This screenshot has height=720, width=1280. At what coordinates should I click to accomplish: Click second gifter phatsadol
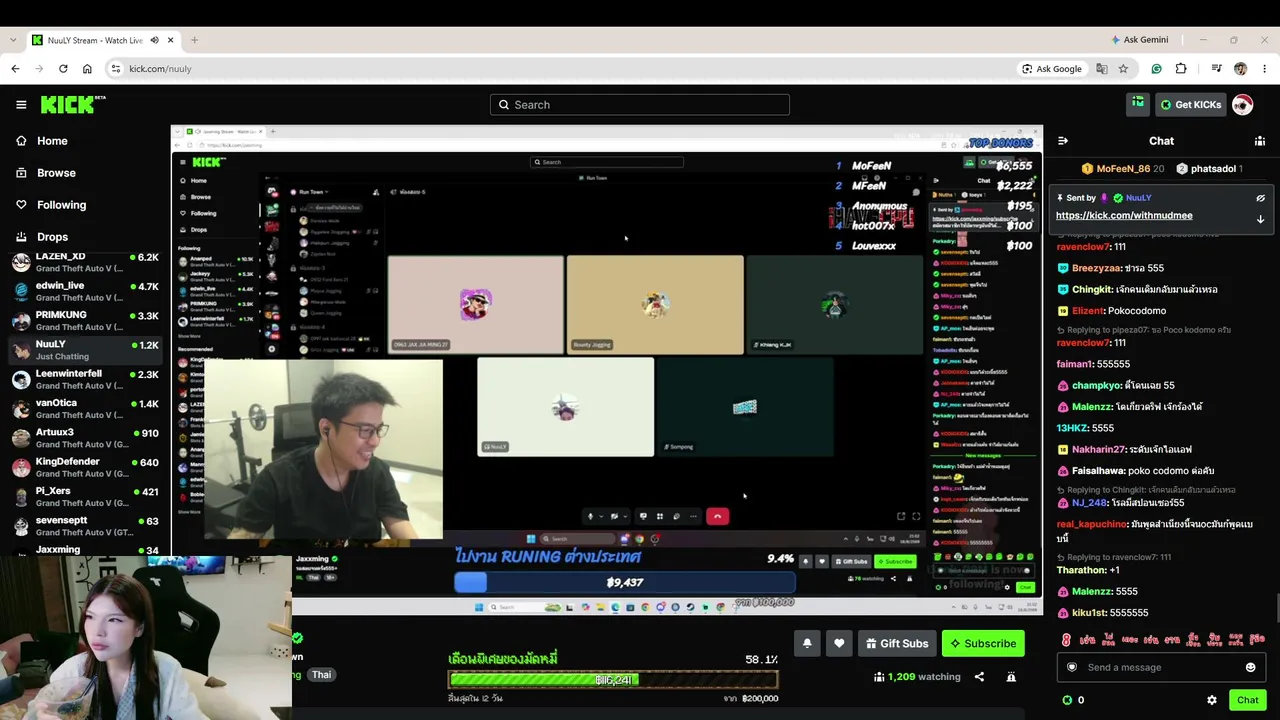1208,169
